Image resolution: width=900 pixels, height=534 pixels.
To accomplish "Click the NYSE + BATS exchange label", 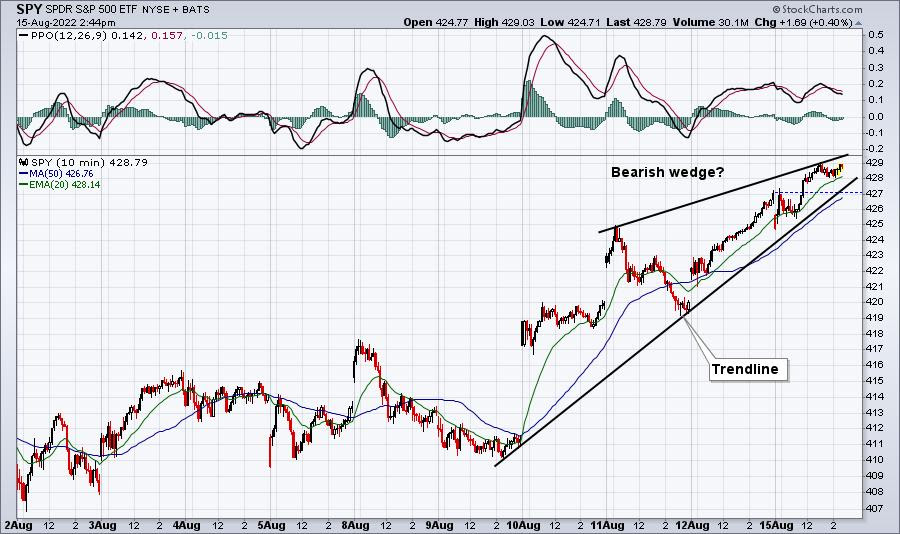I will click(175, 10).
